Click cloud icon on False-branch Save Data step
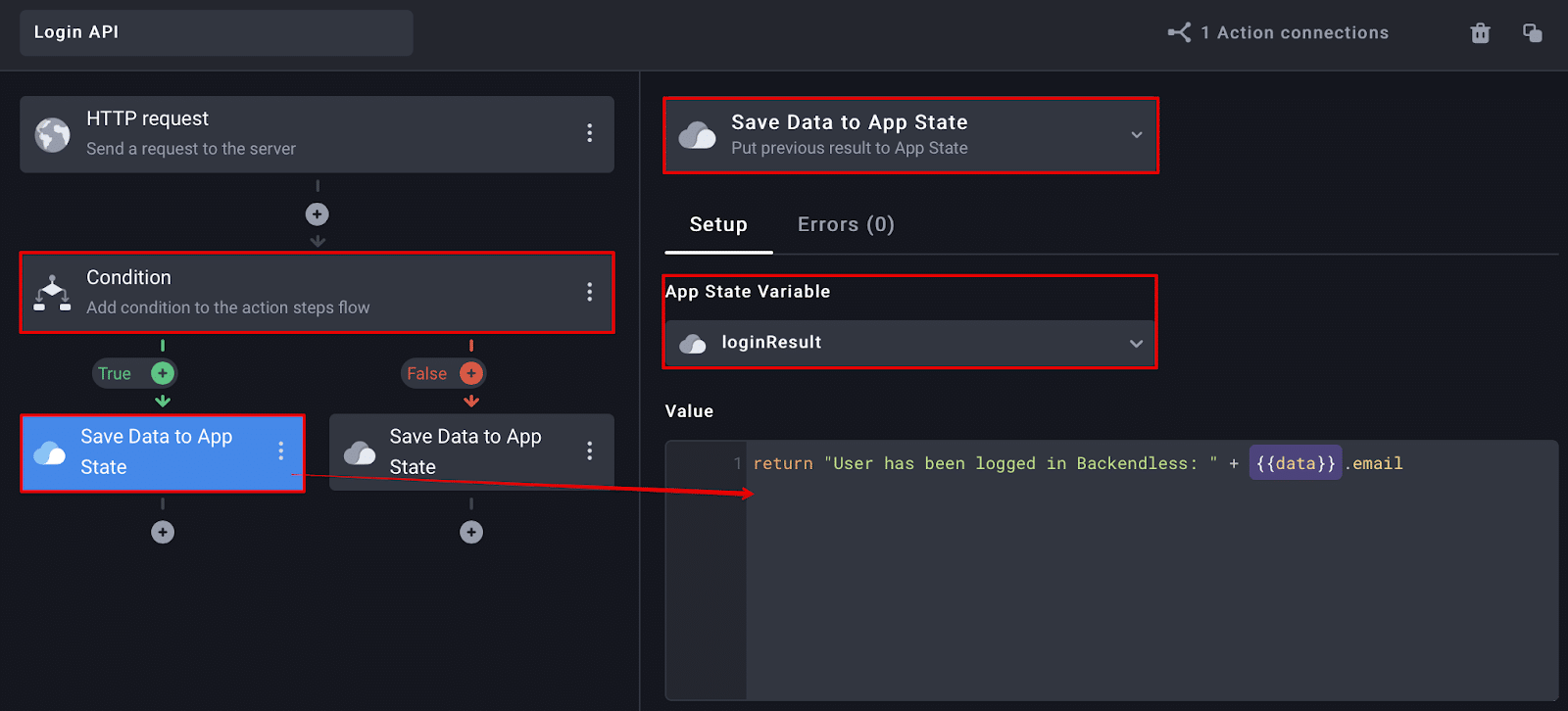 point(360,452)
